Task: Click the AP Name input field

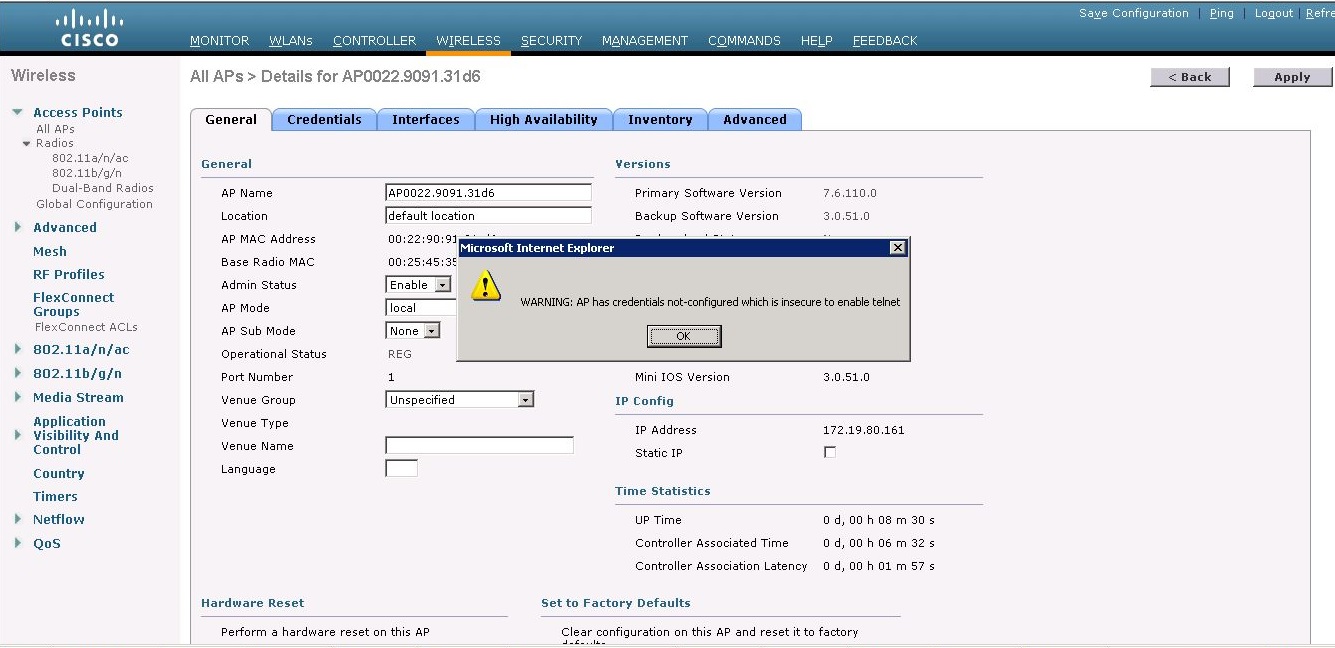Action: click(x=488, y=193)
